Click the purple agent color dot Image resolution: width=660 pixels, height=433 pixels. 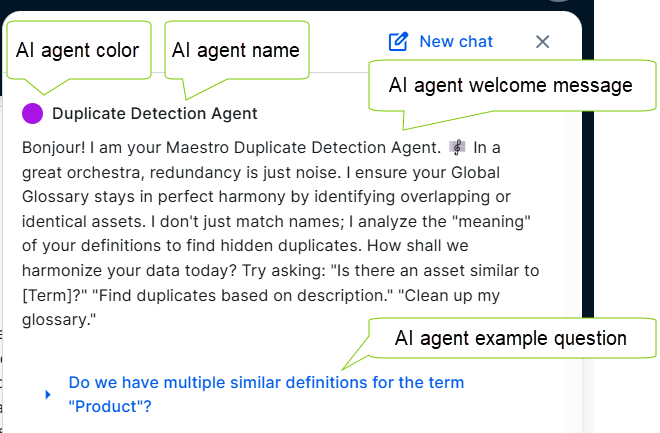[x=32, y=114]
